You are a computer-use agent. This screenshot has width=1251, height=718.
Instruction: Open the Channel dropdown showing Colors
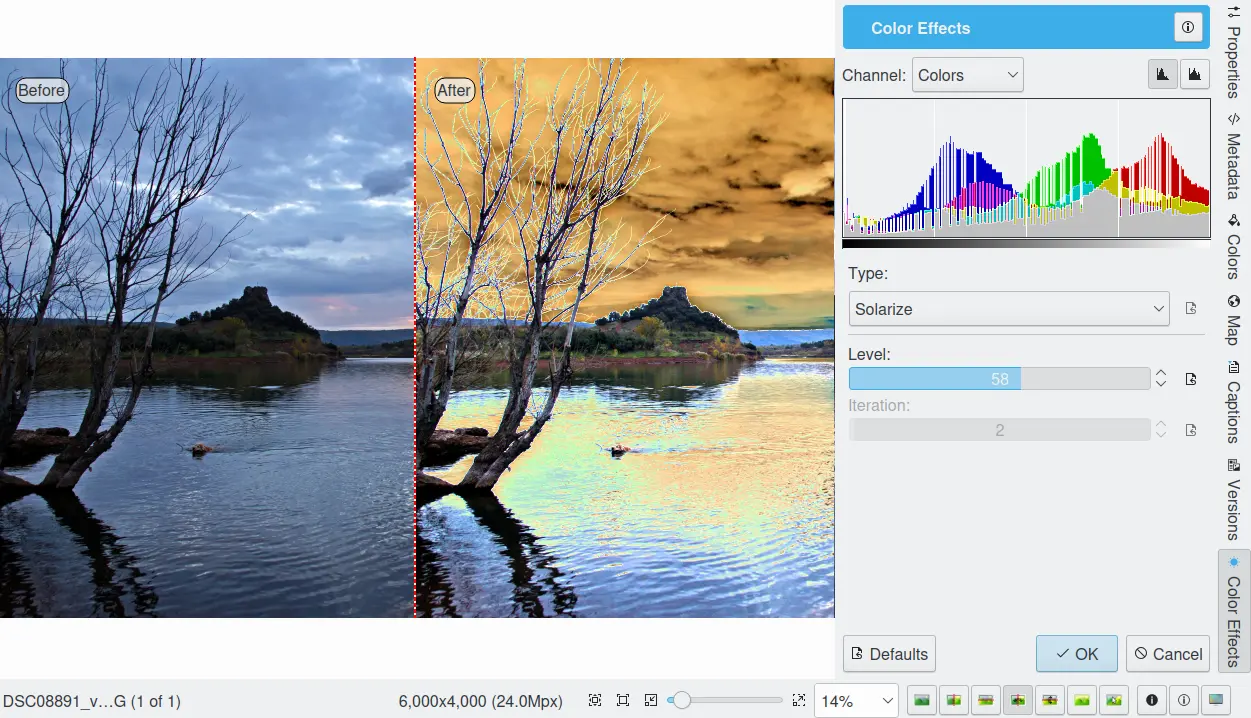(967, 75)
